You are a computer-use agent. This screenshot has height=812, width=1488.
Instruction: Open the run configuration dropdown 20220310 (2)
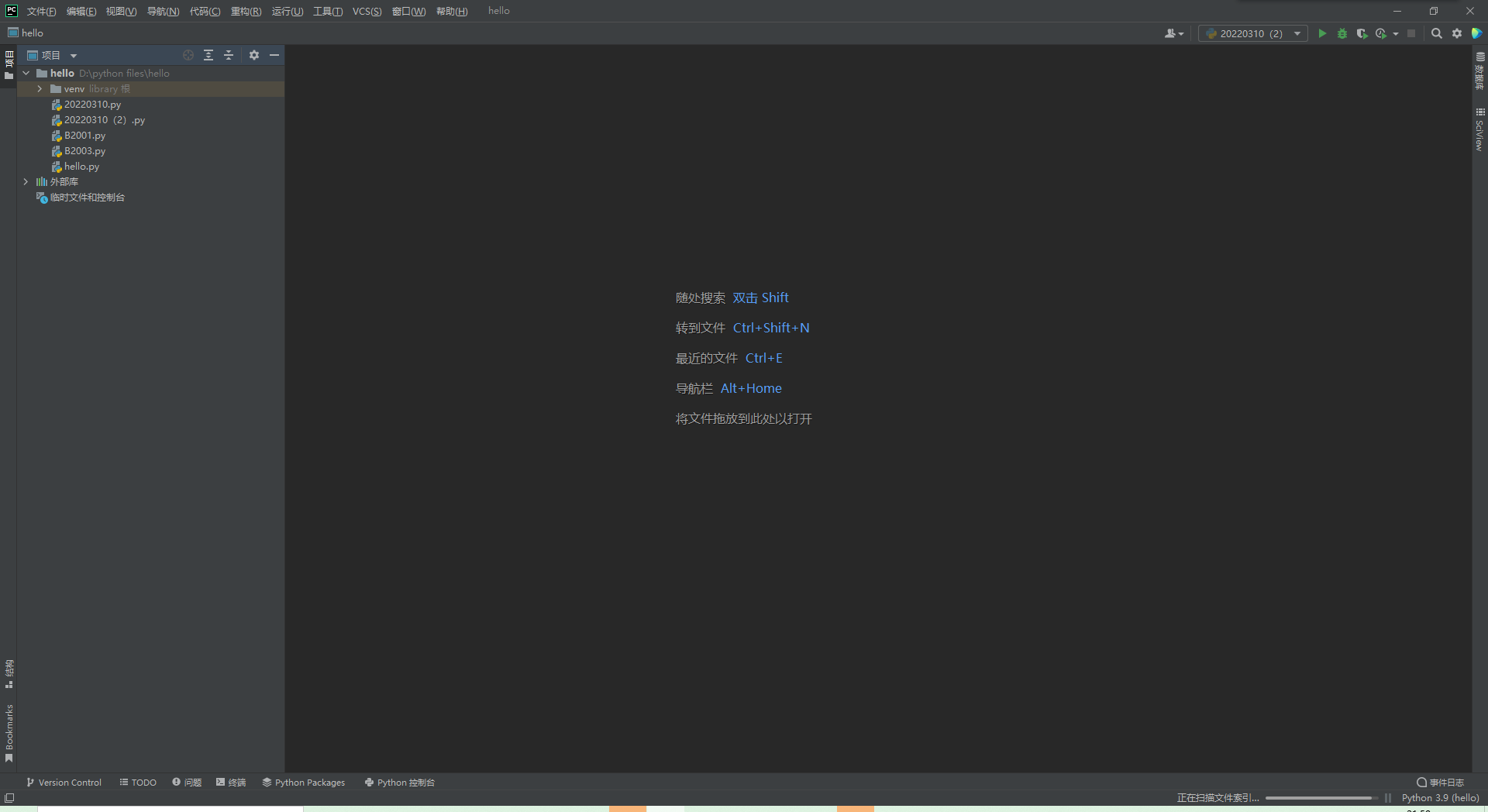1252,33
